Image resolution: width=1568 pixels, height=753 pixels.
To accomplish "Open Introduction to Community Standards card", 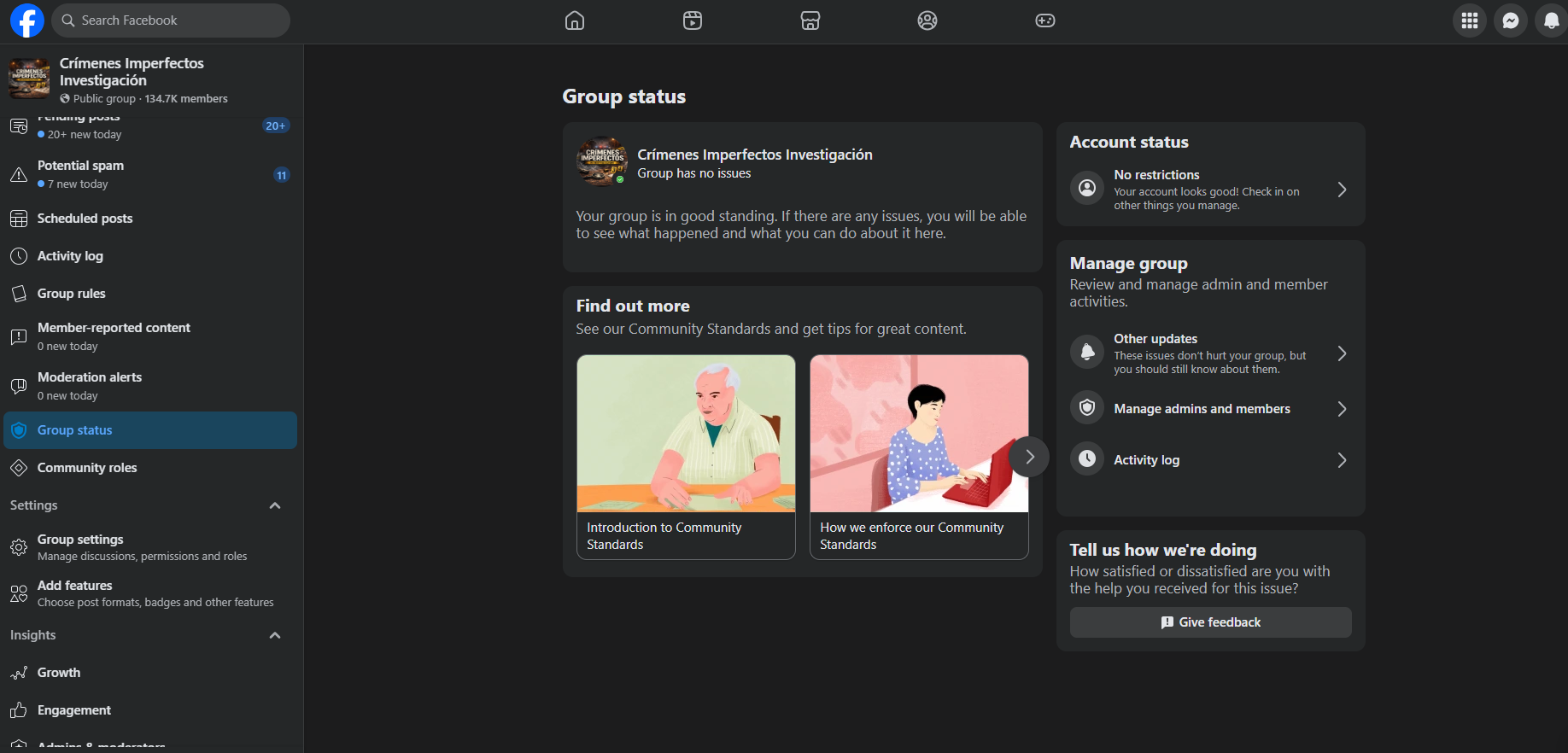I will (686, 458).
